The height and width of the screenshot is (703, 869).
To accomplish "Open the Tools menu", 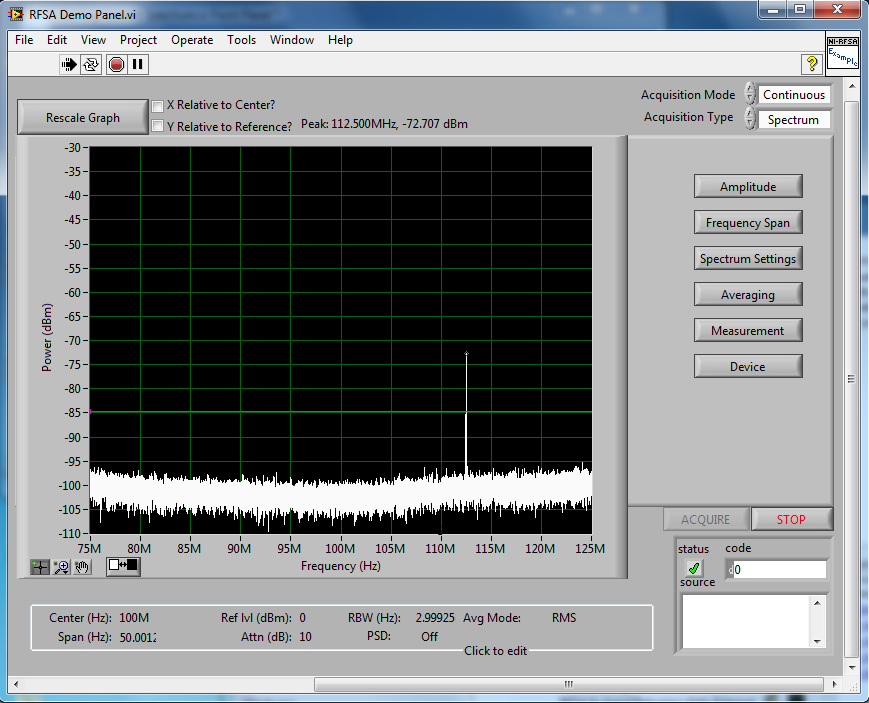I will (241, 40).
